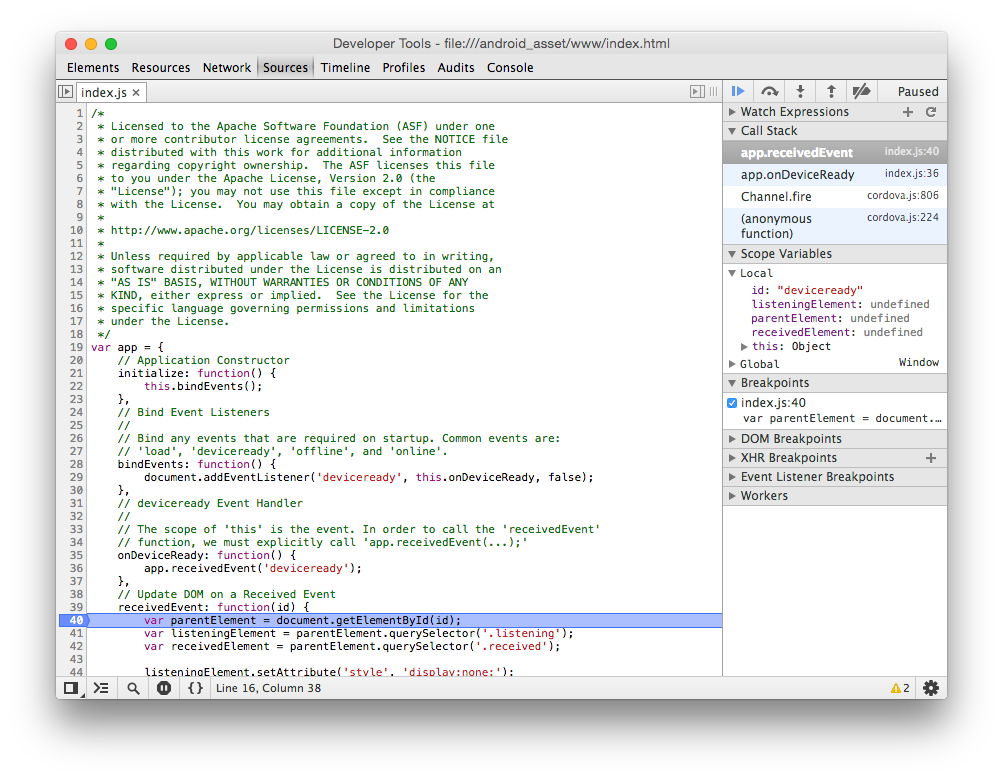Deactivate all breakpoints icon
This screenshot has height=779, width=1003.
click(861, 91)
